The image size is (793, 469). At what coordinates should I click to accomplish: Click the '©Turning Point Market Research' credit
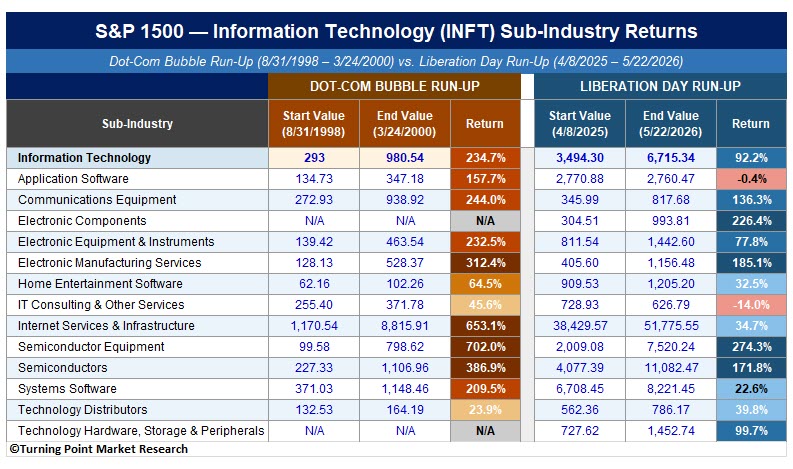click(x=99, y=449)
